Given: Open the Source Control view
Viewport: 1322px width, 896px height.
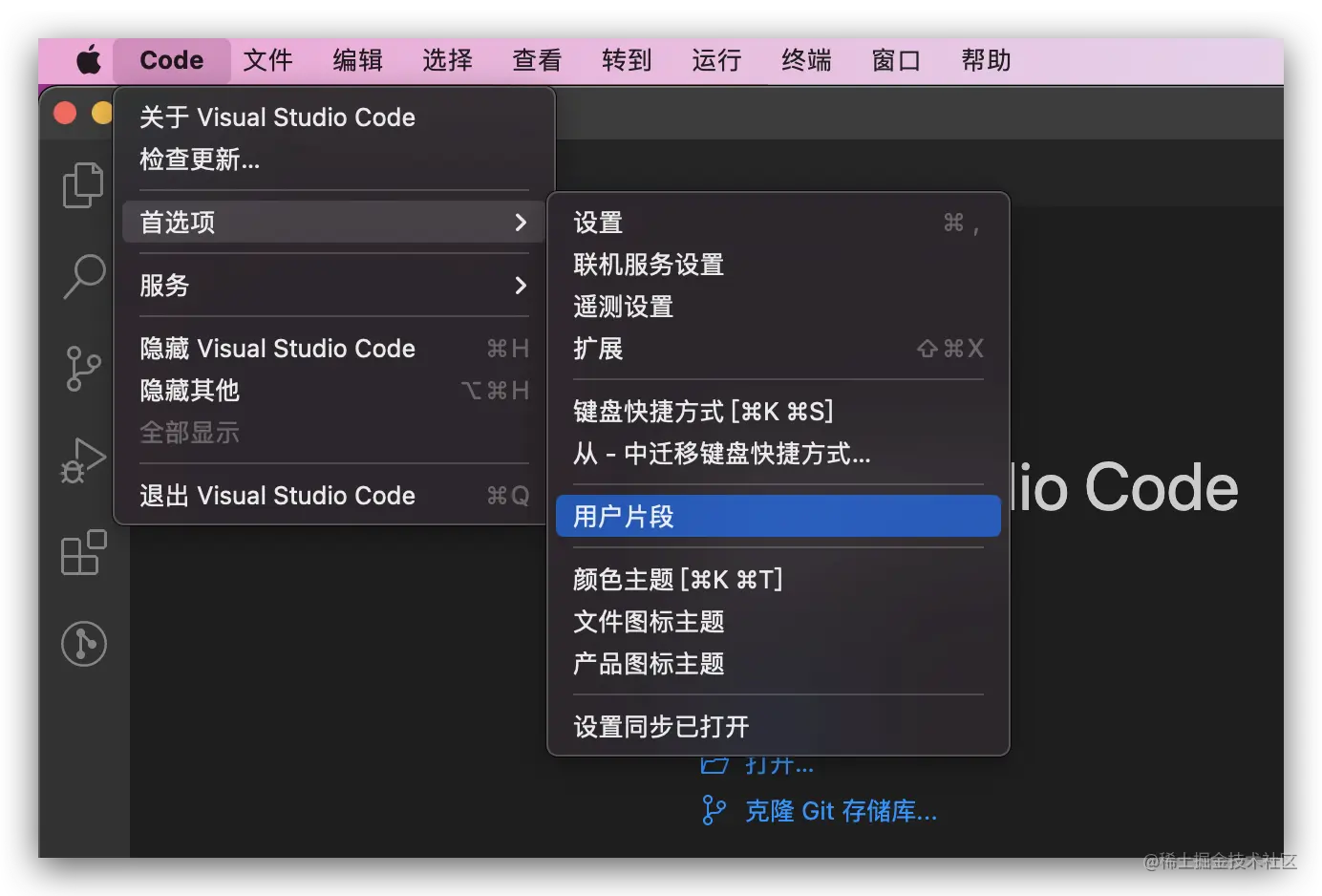Looking at the screenshot, I should tap(83, 369).
